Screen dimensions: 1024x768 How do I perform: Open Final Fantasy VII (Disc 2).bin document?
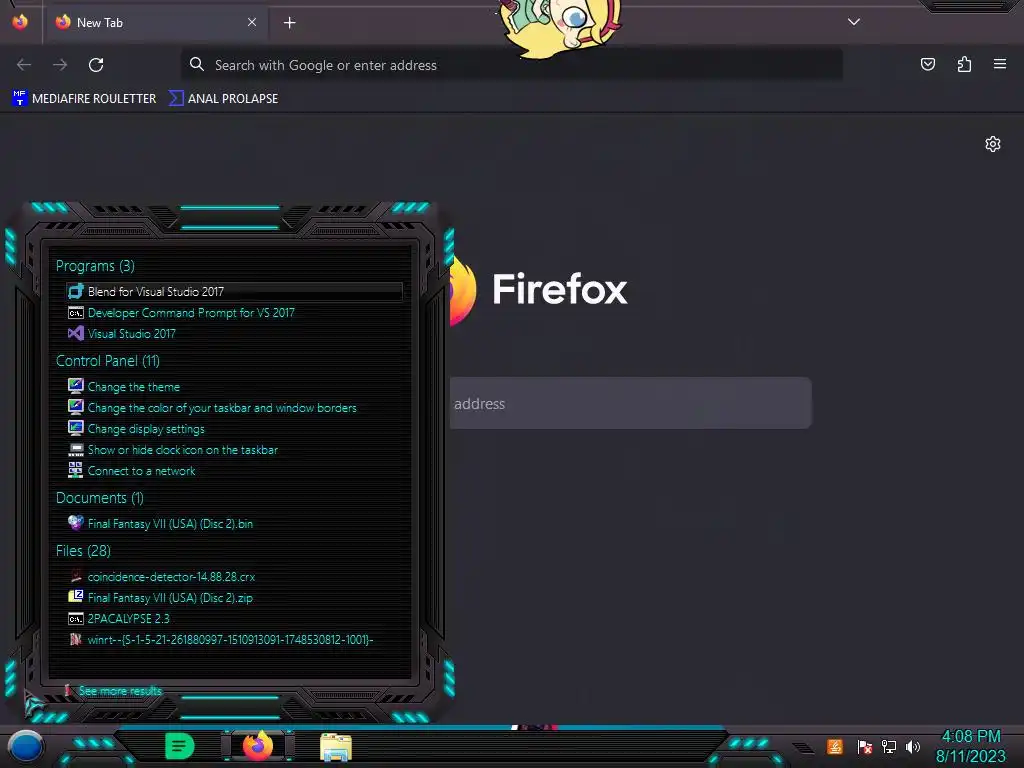coord(170,524)
